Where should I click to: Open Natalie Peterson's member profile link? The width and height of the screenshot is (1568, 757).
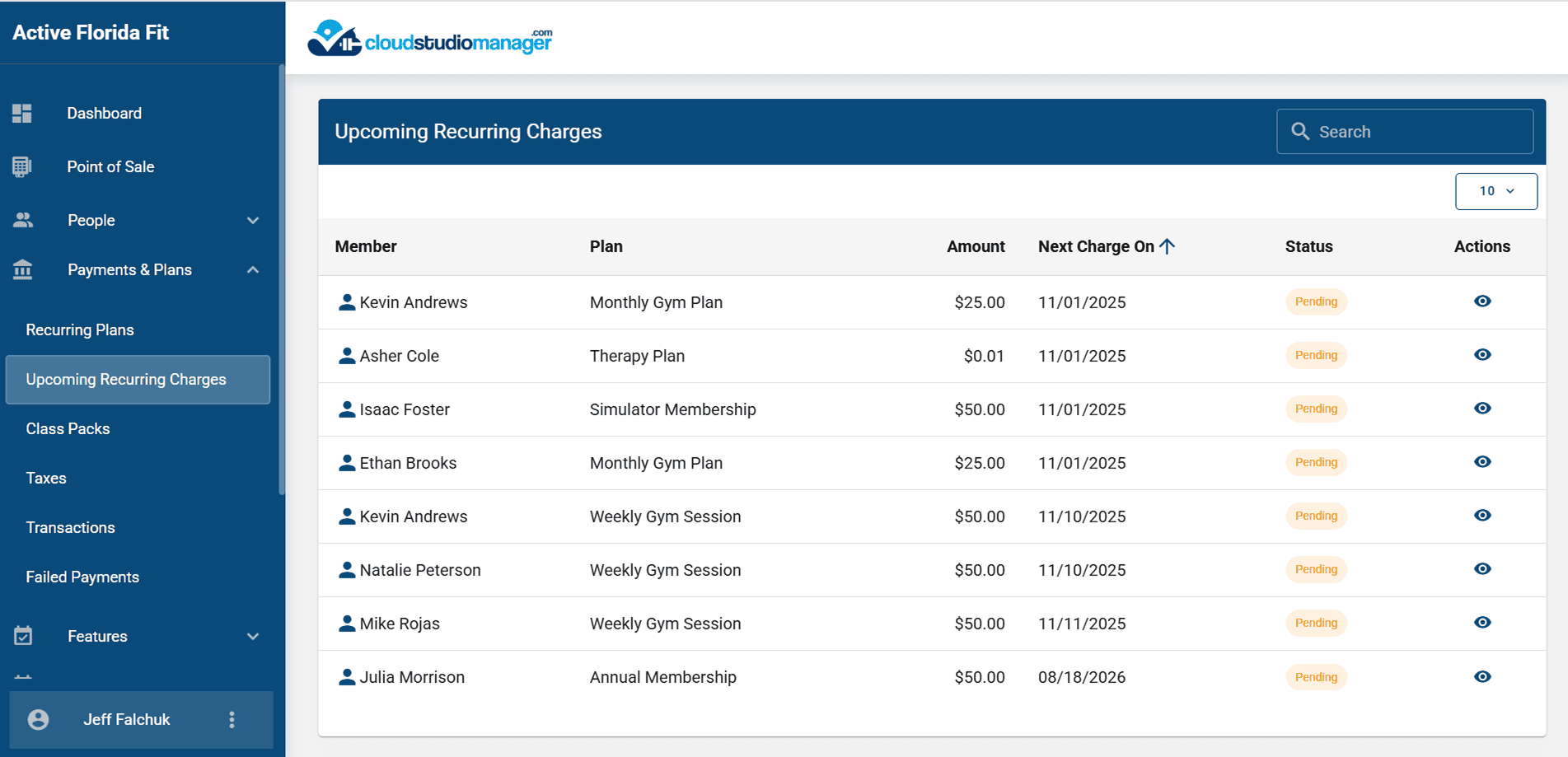[419, 570]
